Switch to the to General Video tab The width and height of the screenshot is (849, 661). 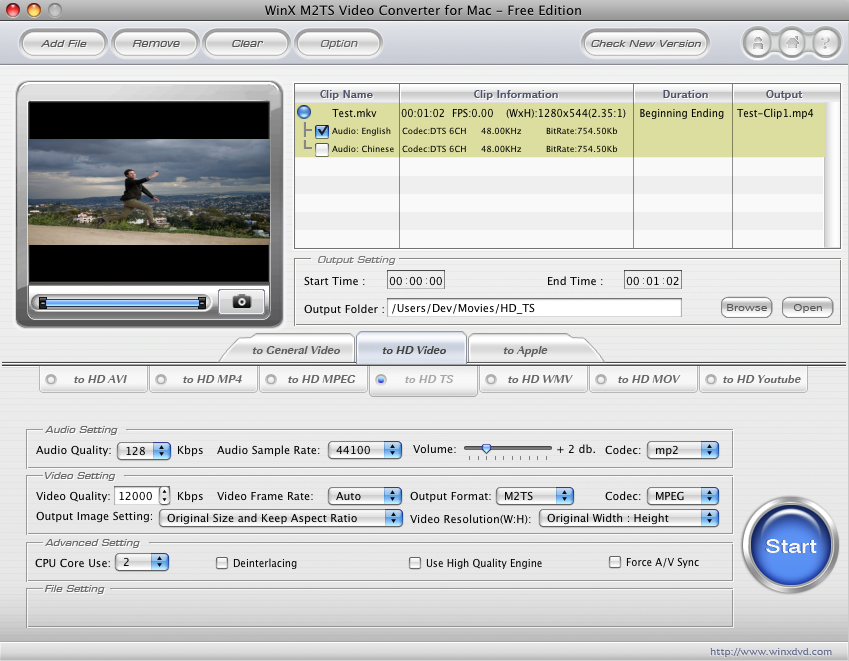coord(296,350)
